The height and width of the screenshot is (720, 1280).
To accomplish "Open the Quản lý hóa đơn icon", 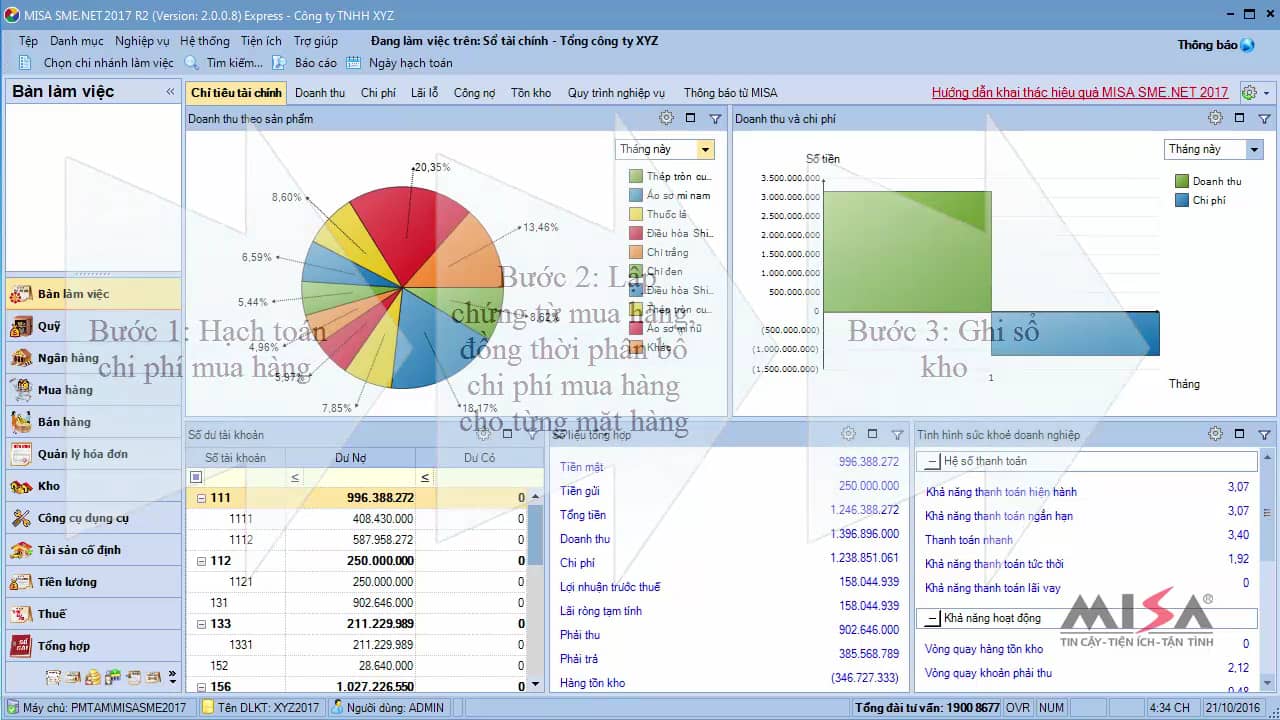I will pos(21,454).
